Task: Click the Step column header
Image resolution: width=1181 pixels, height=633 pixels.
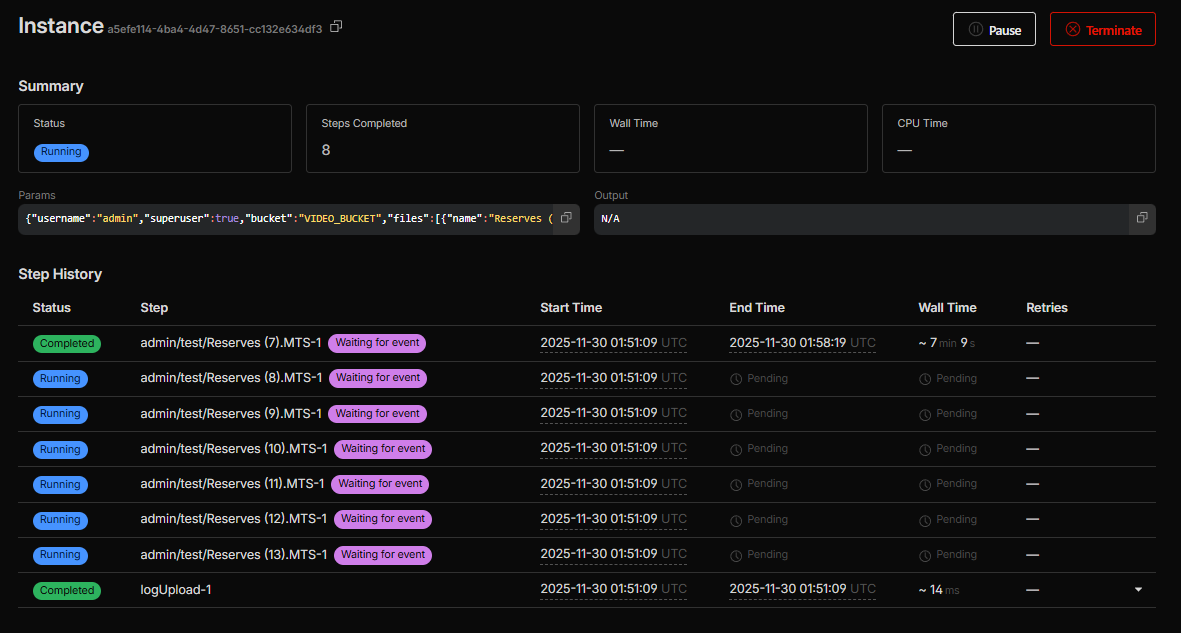Action: tap(154, 307)
